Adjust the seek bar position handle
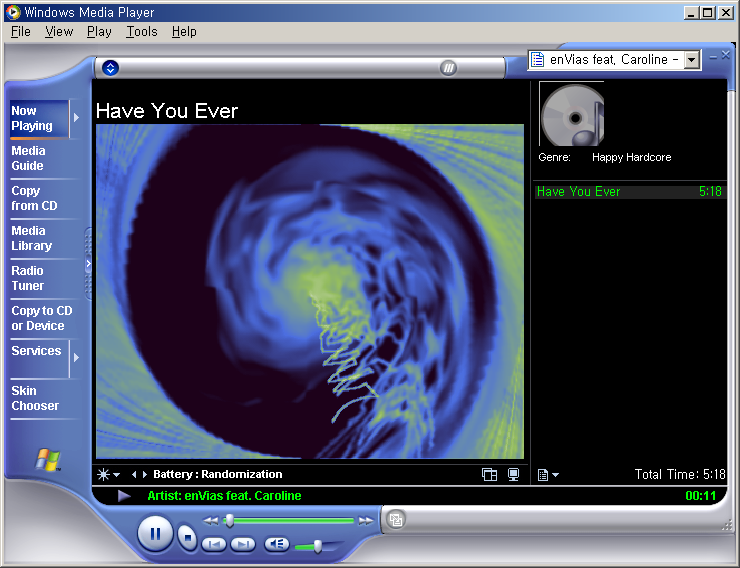This screenshot has width=740, height=568. coord(229,520)
